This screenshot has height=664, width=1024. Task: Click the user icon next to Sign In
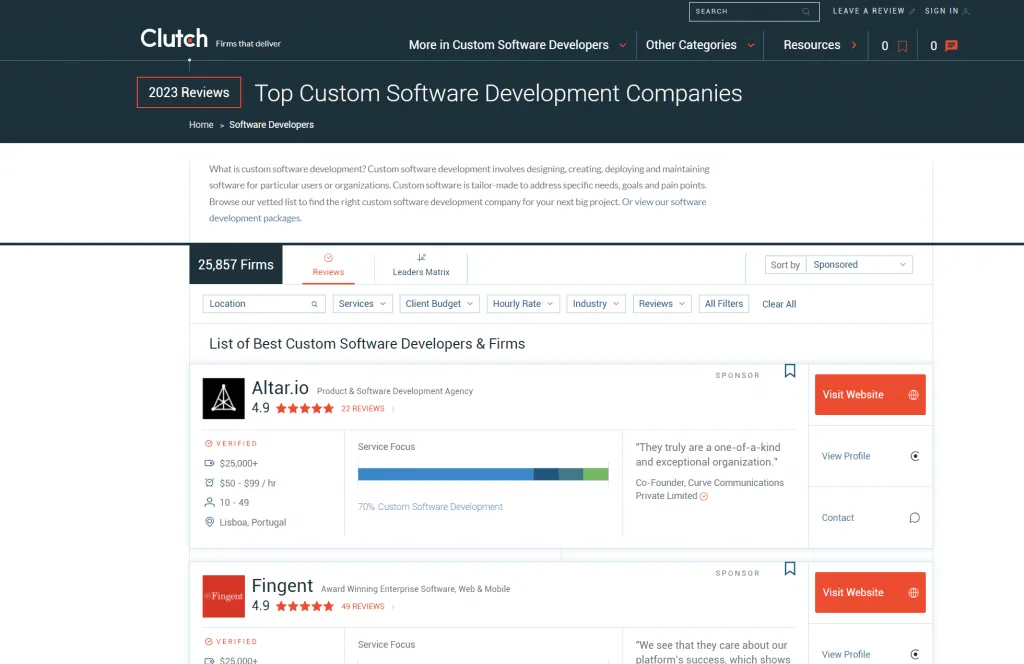[966, 11]
